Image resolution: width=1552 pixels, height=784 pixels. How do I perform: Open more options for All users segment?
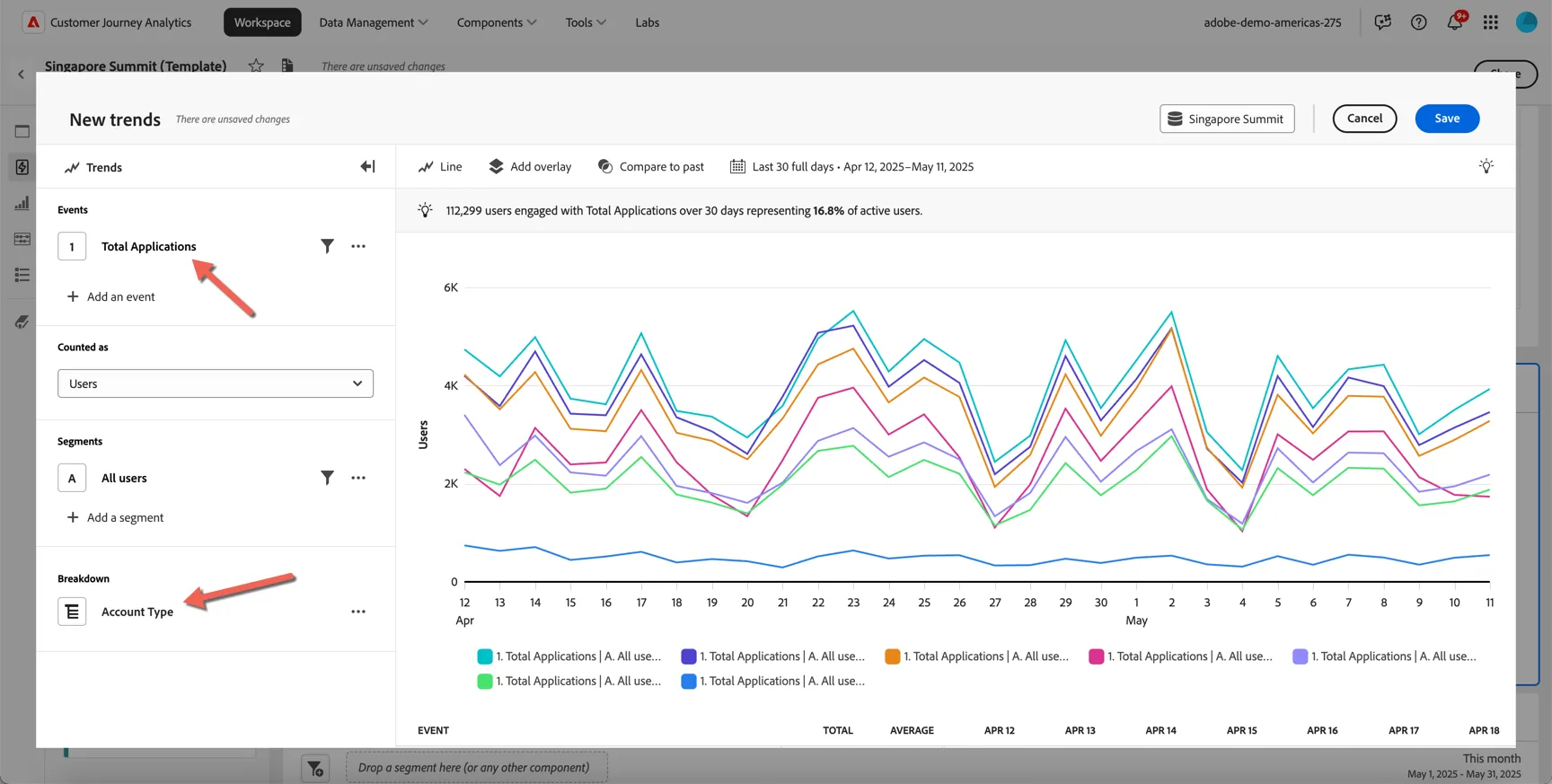point(358,478)
